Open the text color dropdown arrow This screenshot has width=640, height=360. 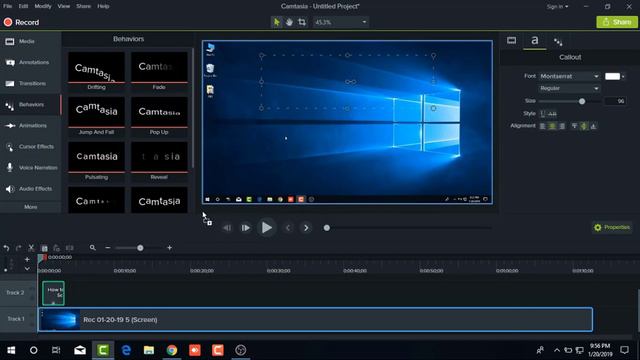pos(623,77)
